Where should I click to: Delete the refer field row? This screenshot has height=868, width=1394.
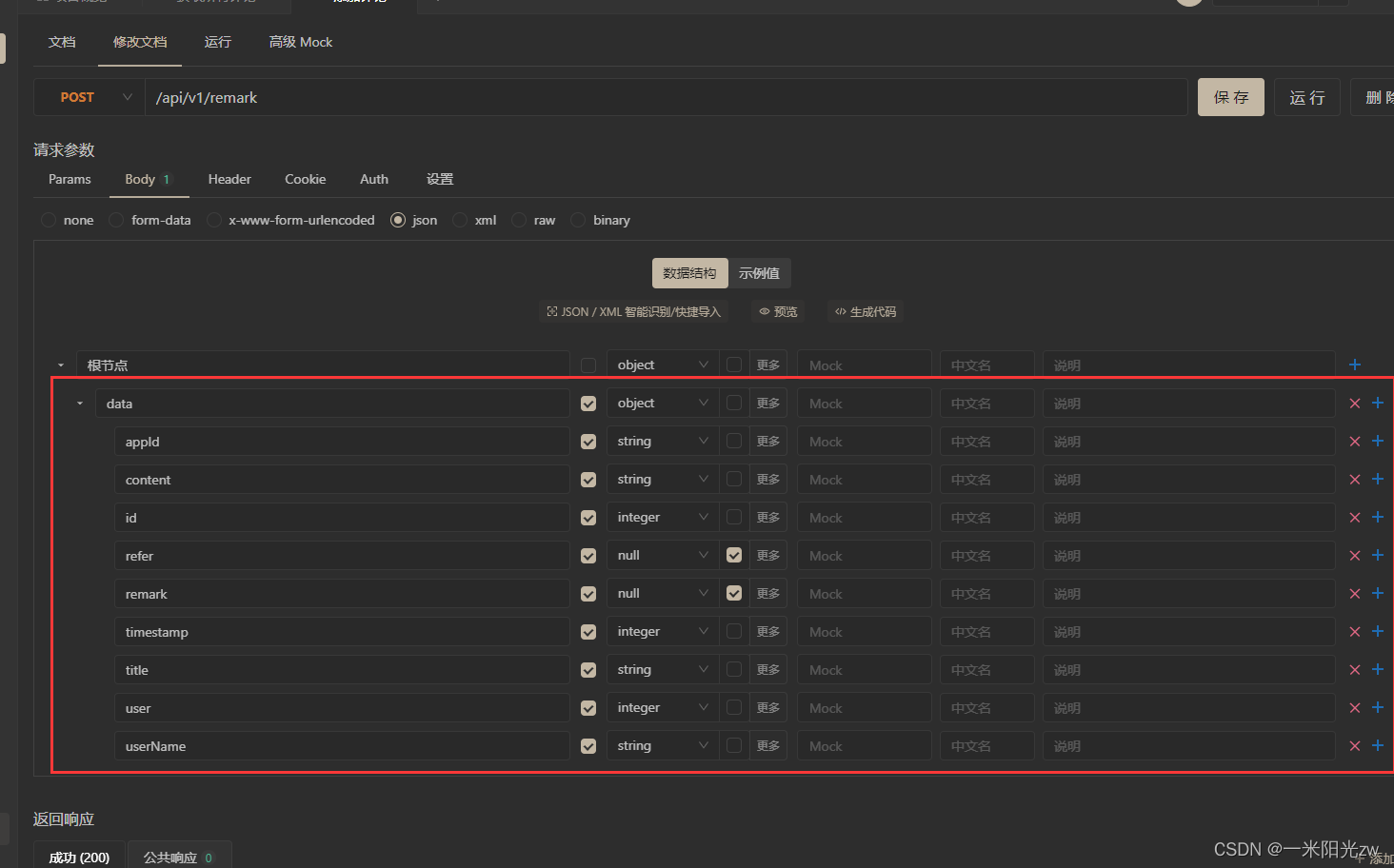point(1355,556)
